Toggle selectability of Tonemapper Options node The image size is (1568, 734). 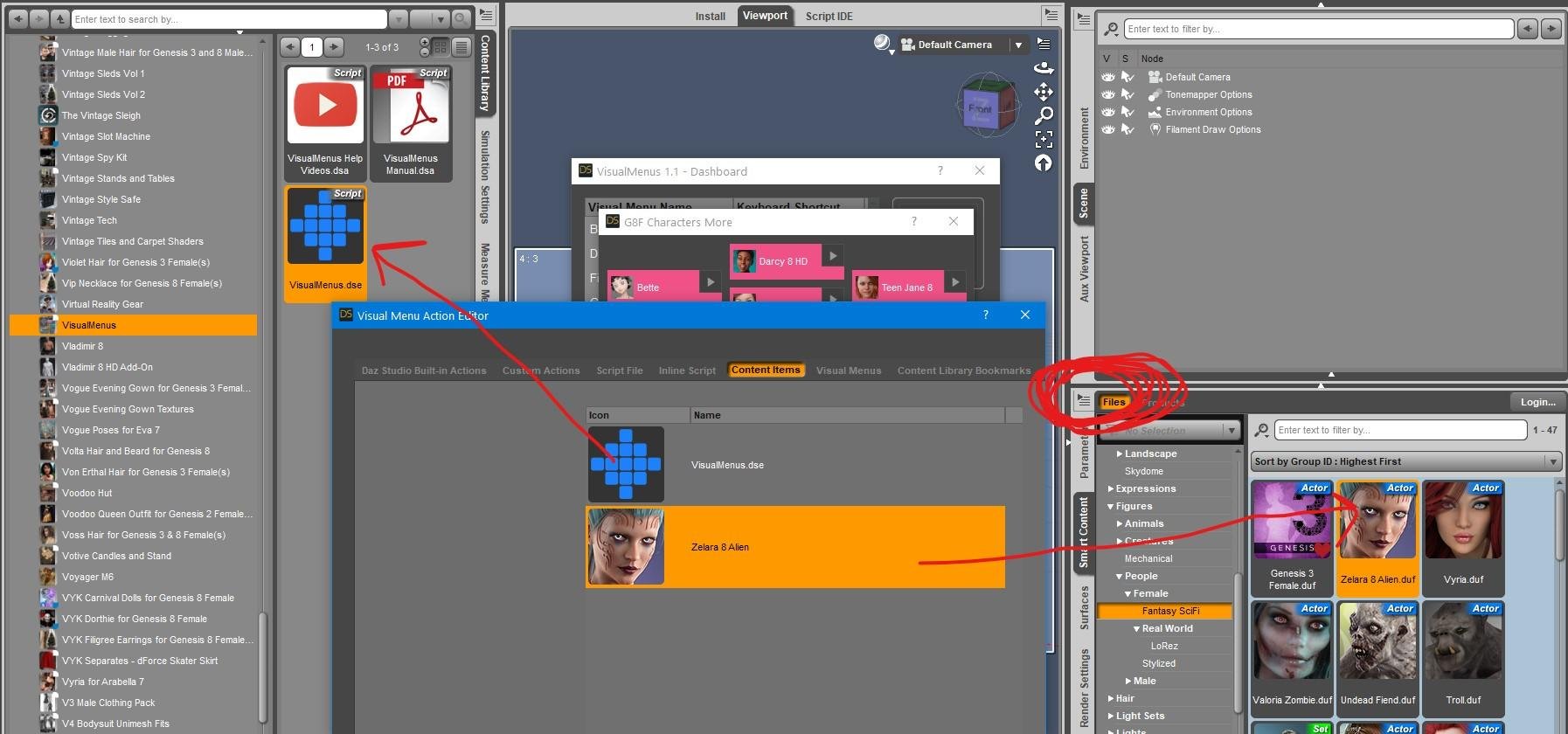point(1127,94)
